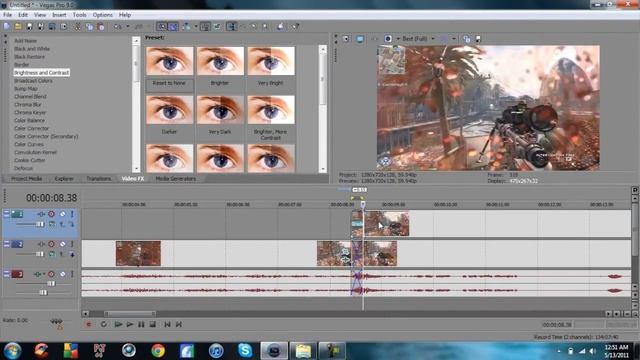The height and width of the screenshot is (360, 640).
Task: Minimize audio track 3 header
Action: point(6,274)
